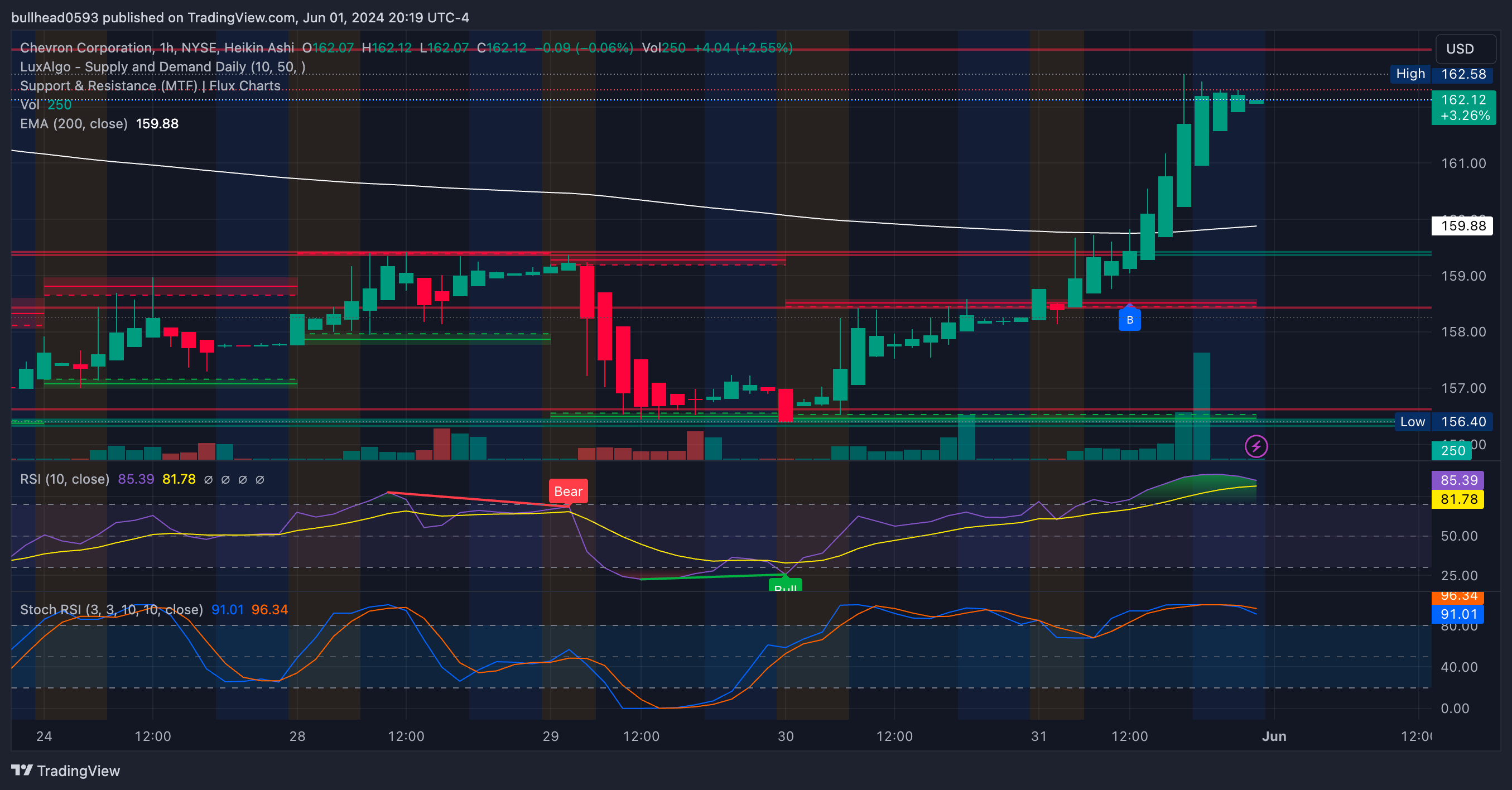Image resolution: width=1512 pixels, height=790 pixels.
Task: Click the 50.00 RSI axis level
Action: tap(1458, 536)
